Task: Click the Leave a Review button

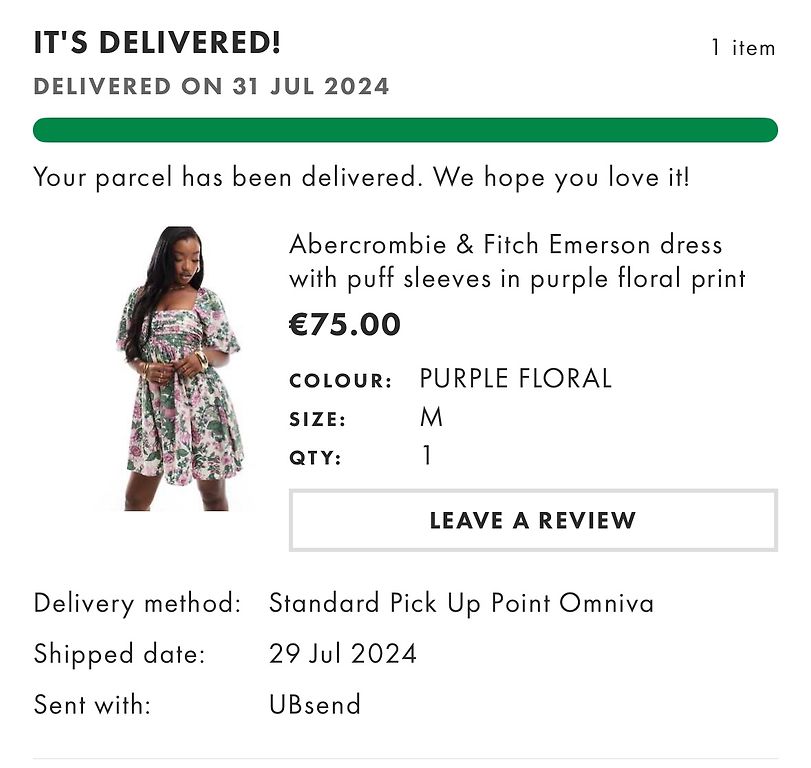Action: (533, 520)
